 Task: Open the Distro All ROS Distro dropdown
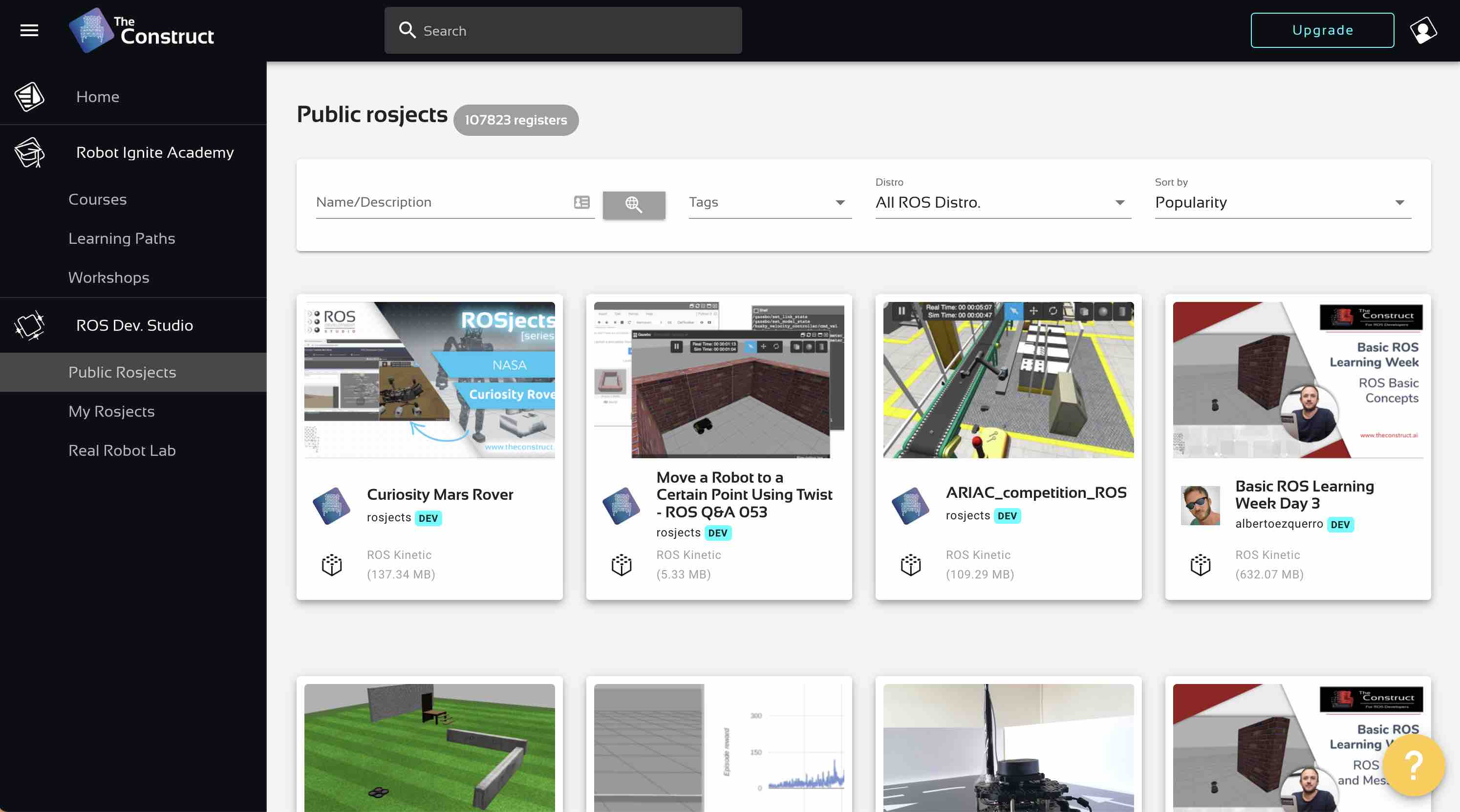[1003, 202]
